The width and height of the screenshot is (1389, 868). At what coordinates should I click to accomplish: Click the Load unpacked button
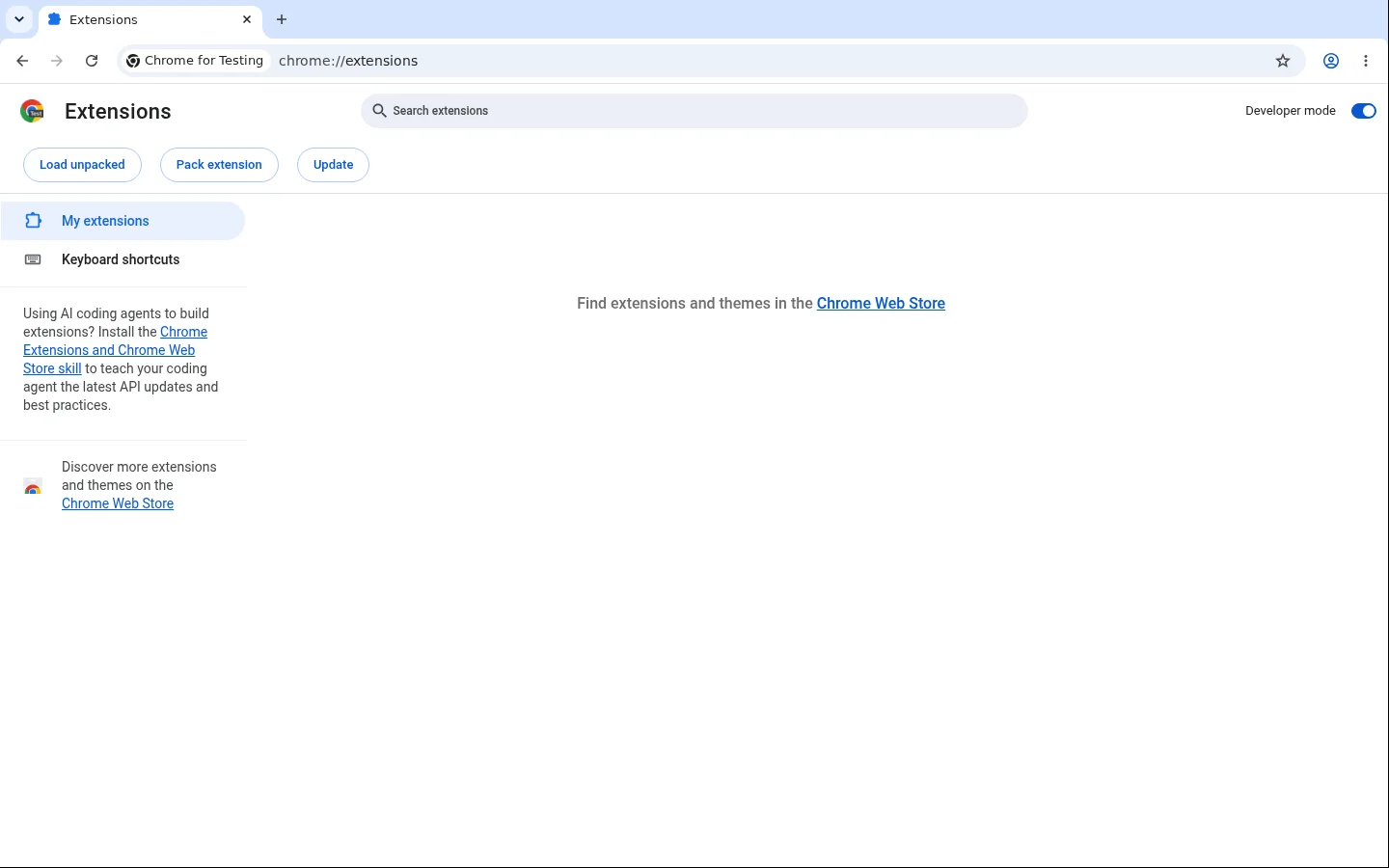click(82, 165)
